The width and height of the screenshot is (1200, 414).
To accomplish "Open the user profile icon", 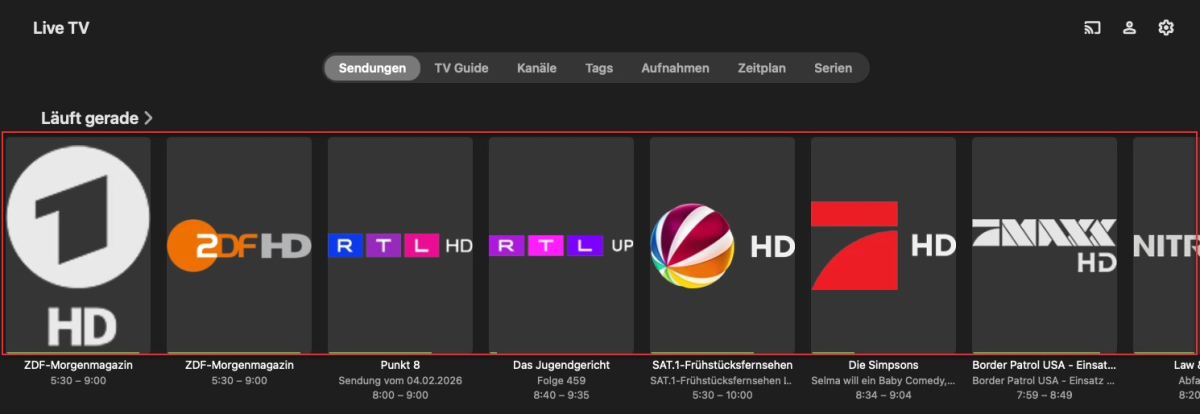I will click(1129, 28).
